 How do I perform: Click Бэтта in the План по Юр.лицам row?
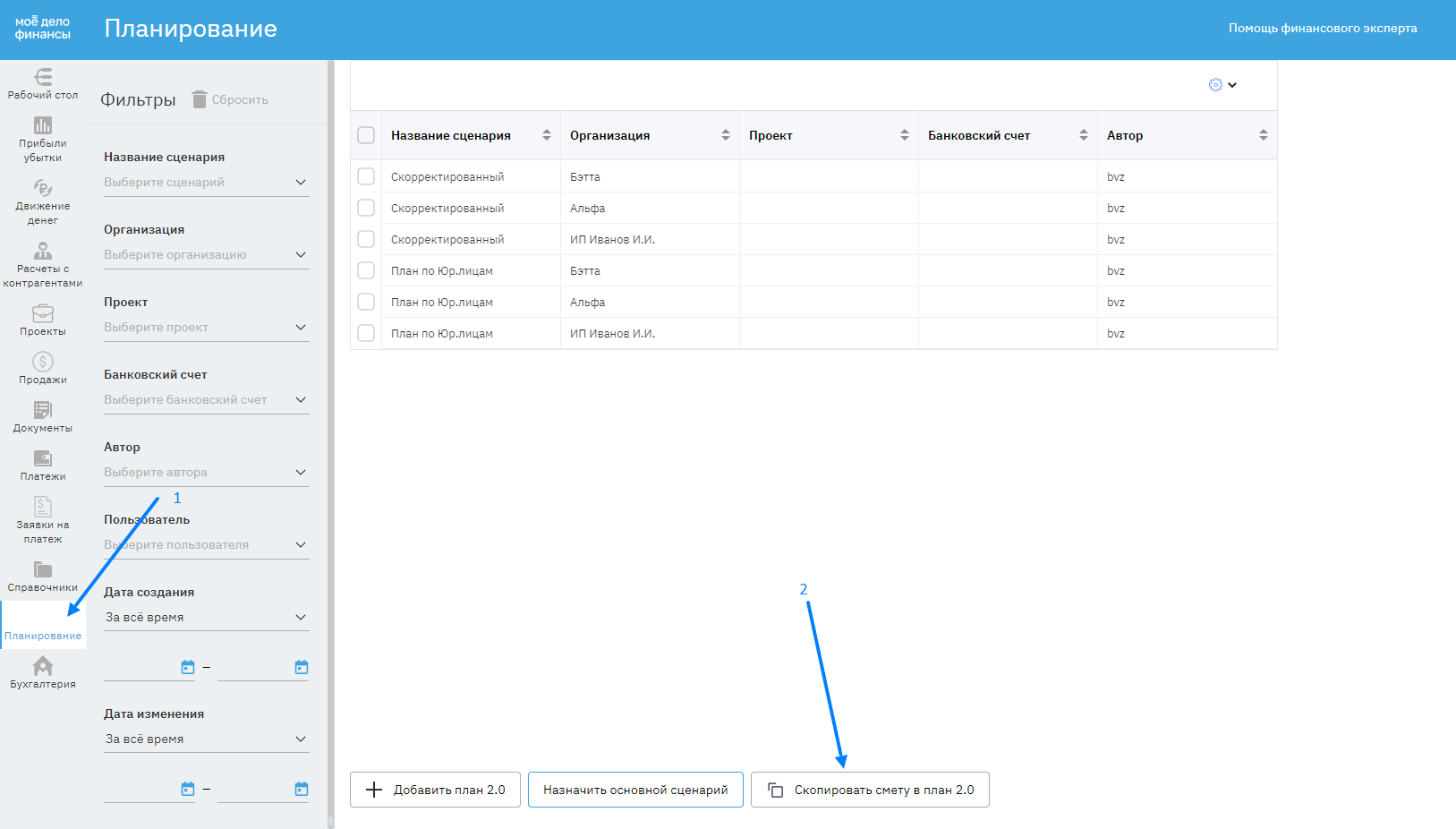point(585,271)
